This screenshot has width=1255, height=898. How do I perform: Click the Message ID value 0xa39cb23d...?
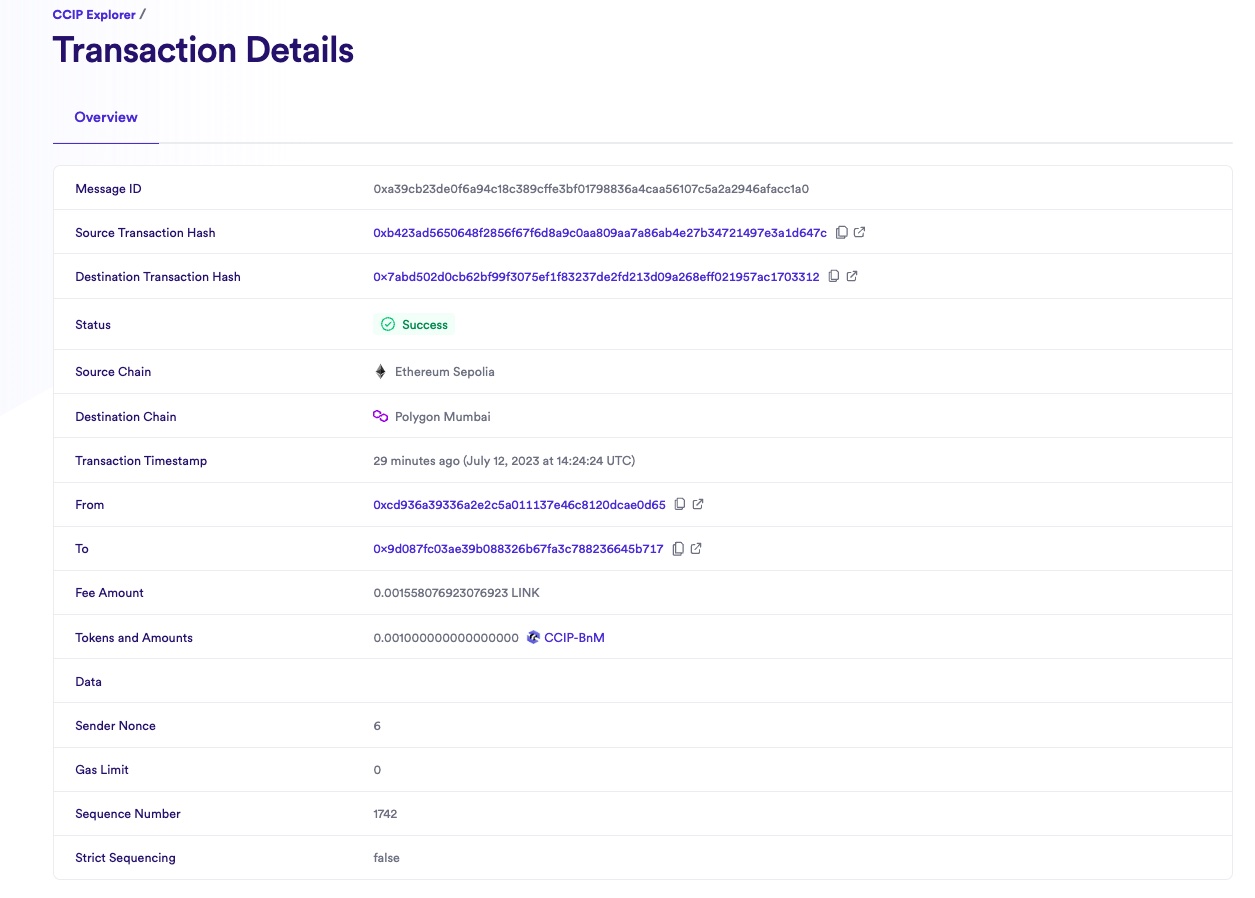pyautogui.click(x=591, y=189)
